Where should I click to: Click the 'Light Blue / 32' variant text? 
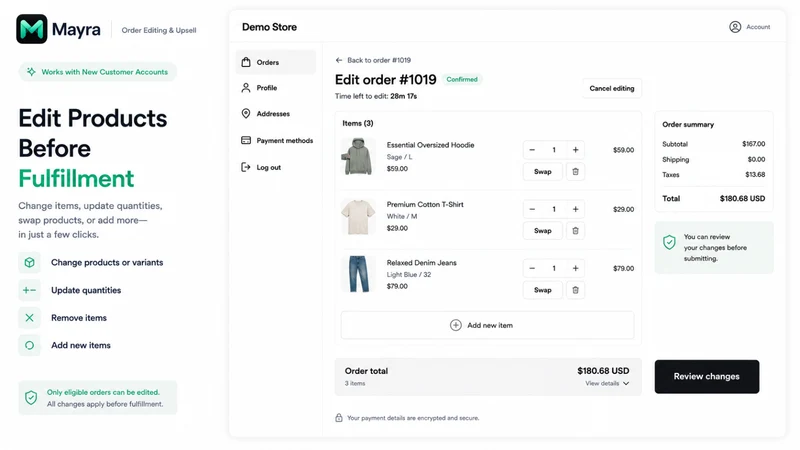(x=409, y=274)
